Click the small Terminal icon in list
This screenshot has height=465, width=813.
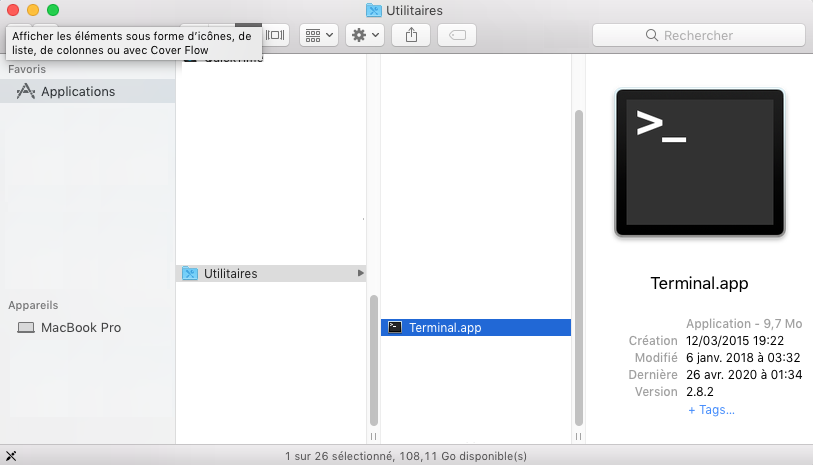(395, 327)
